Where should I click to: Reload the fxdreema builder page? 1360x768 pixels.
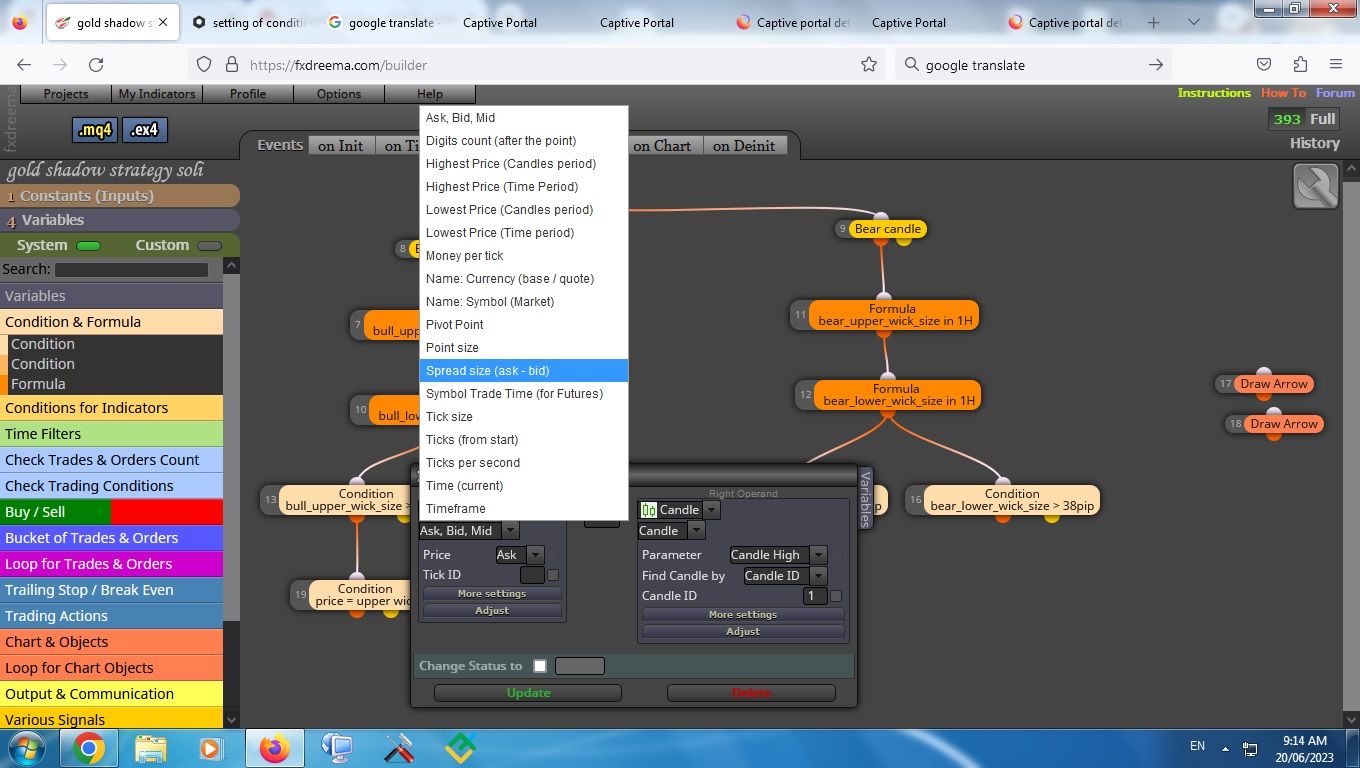click(96, 65)
